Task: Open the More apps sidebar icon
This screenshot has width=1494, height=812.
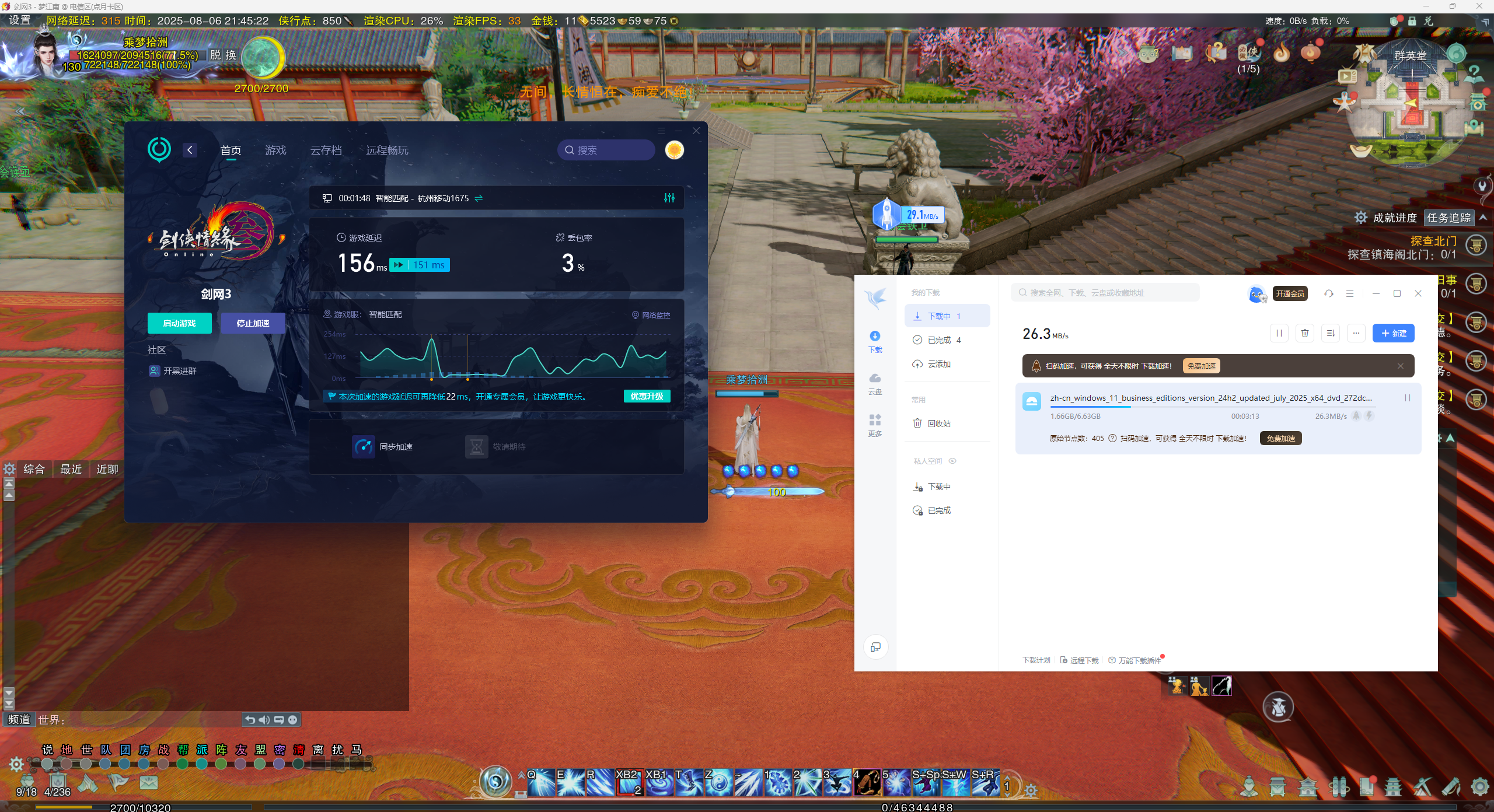Action: (875, 425)
